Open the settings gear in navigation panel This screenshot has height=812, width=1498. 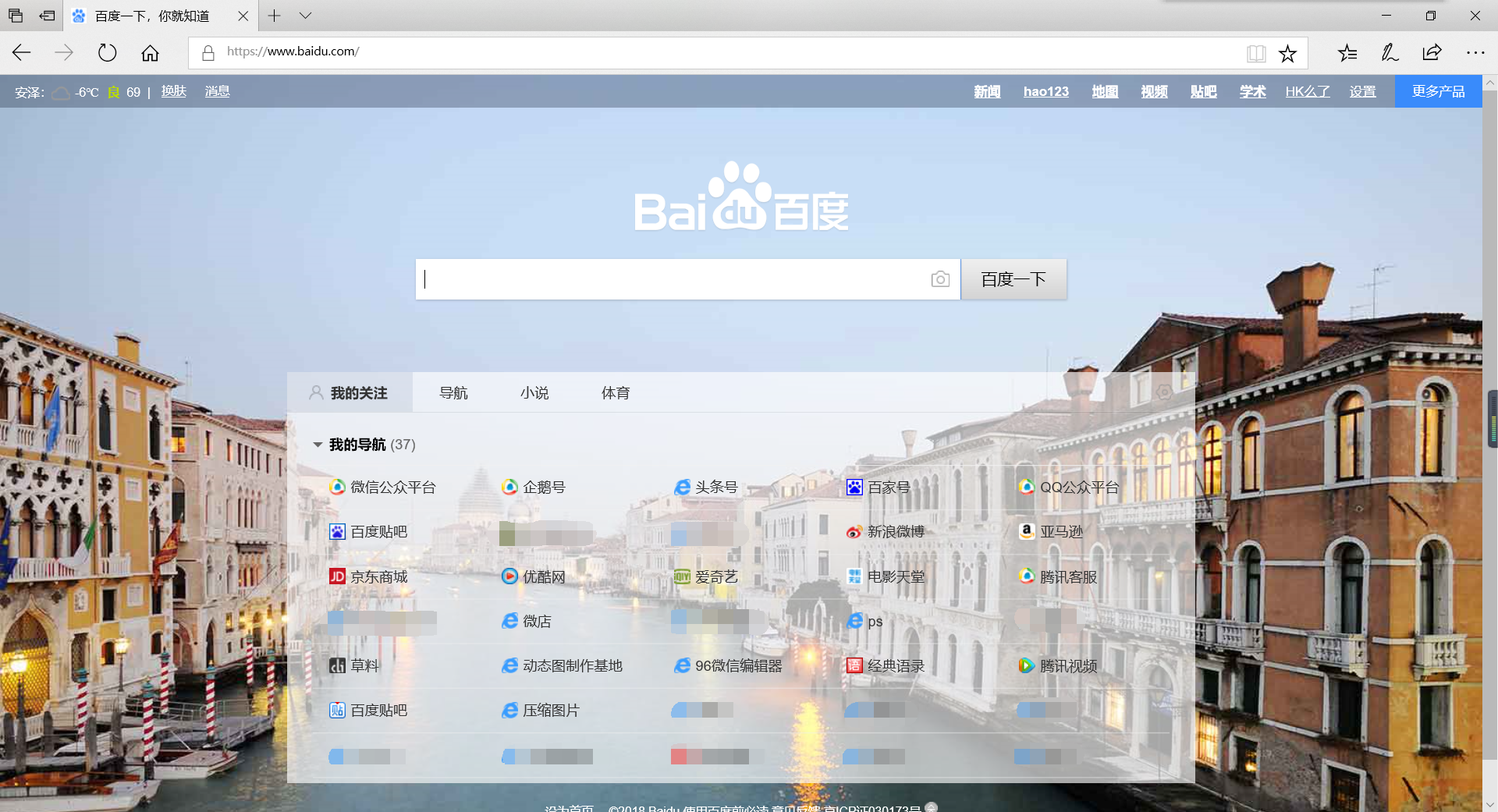click(1163, 392)
